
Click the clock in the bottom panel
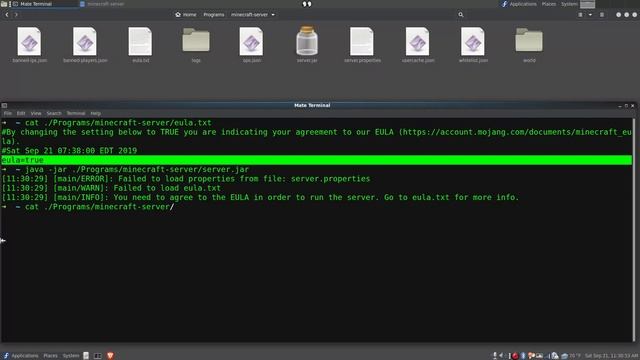pyautogui.click(x=611, y=356)
